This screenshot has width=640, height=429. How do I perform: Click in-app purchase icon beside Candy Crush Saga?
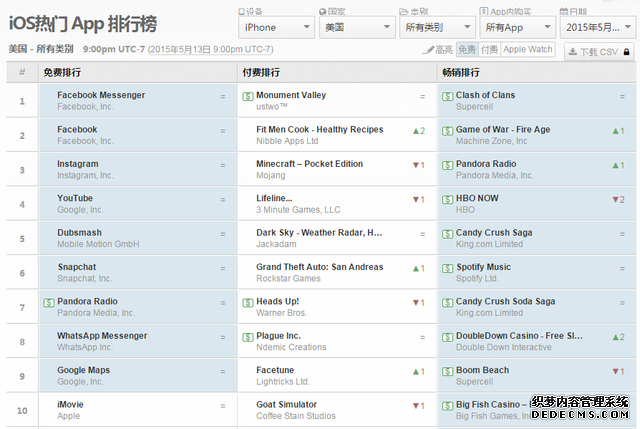point(447,234)
